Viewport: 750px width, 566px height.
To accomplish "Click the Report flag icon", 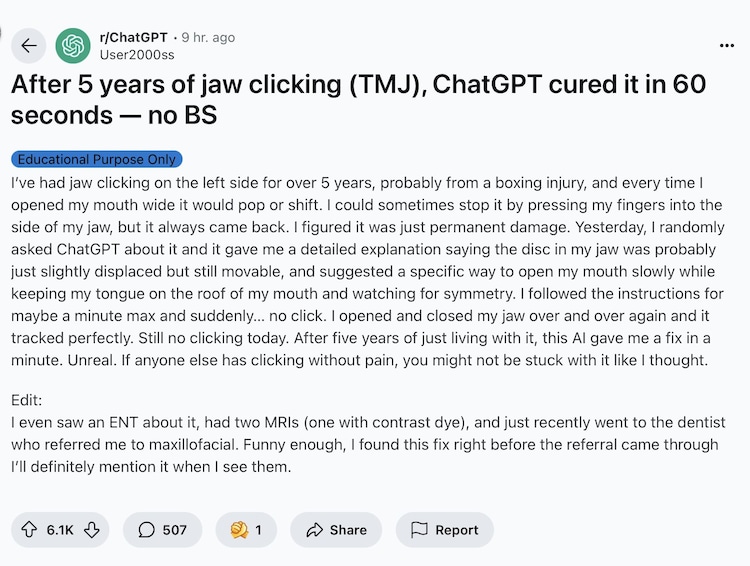I will [x=419, y=530].
